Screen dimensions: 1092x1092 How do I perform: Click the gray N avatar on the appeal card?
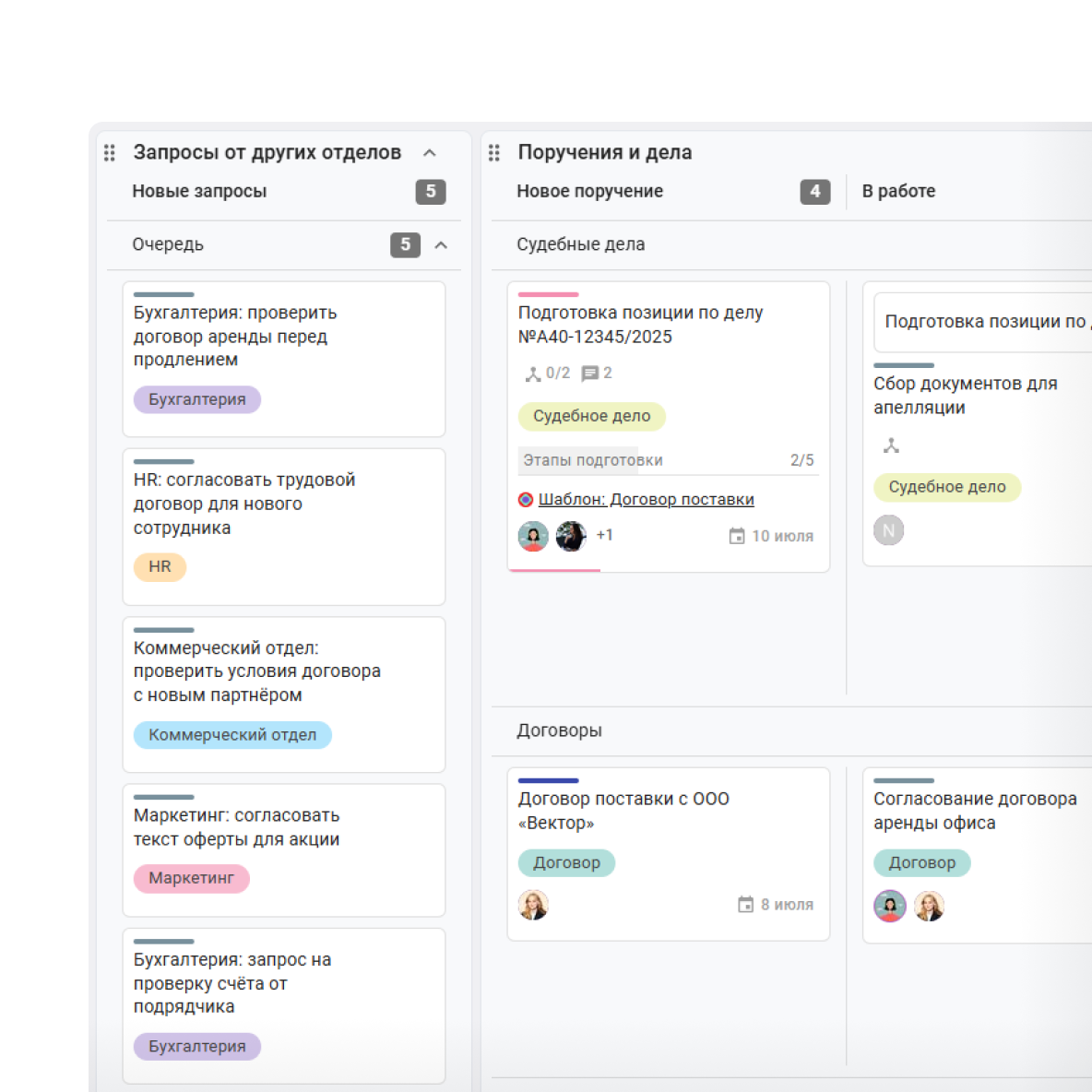pyautogui.click(x=889, y=530)
